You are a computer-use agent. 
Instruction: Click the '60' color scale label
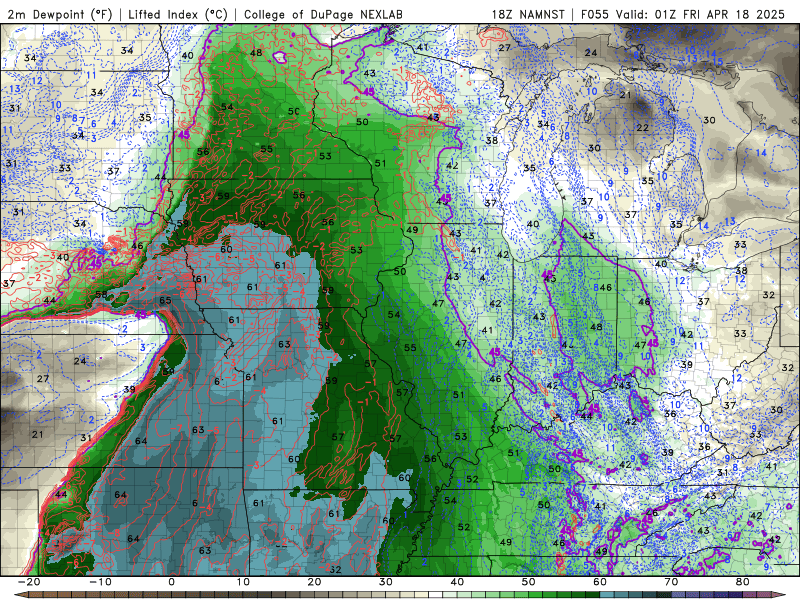tap(600, 582)
